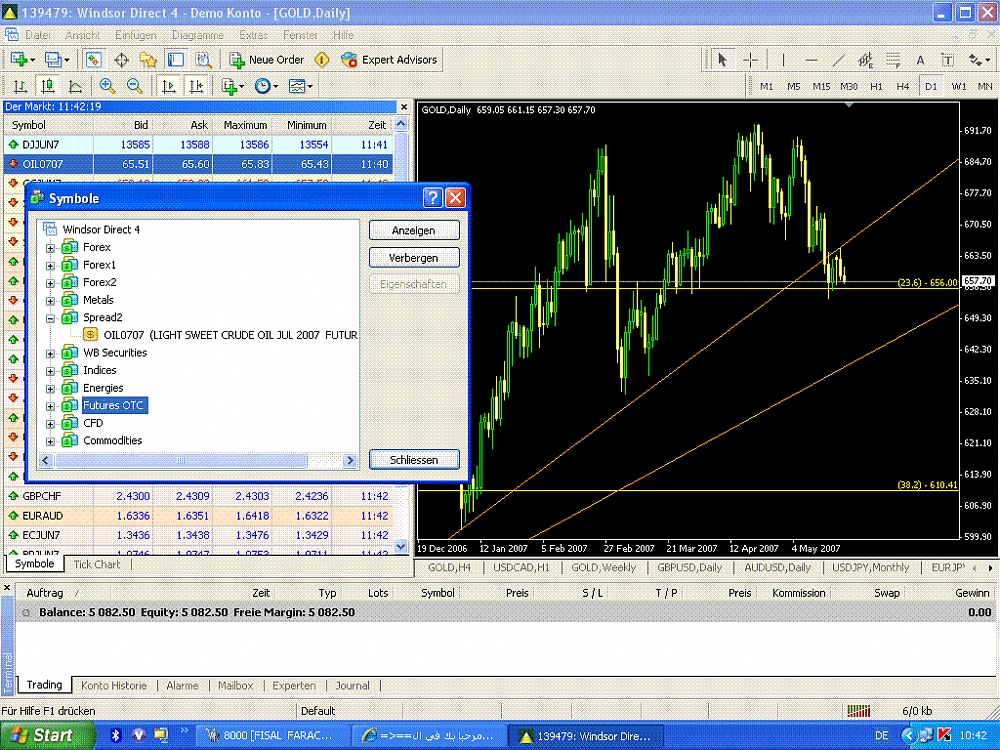Toggle candlestick chart mode
Screen dimensions: 1000x750
47,87
